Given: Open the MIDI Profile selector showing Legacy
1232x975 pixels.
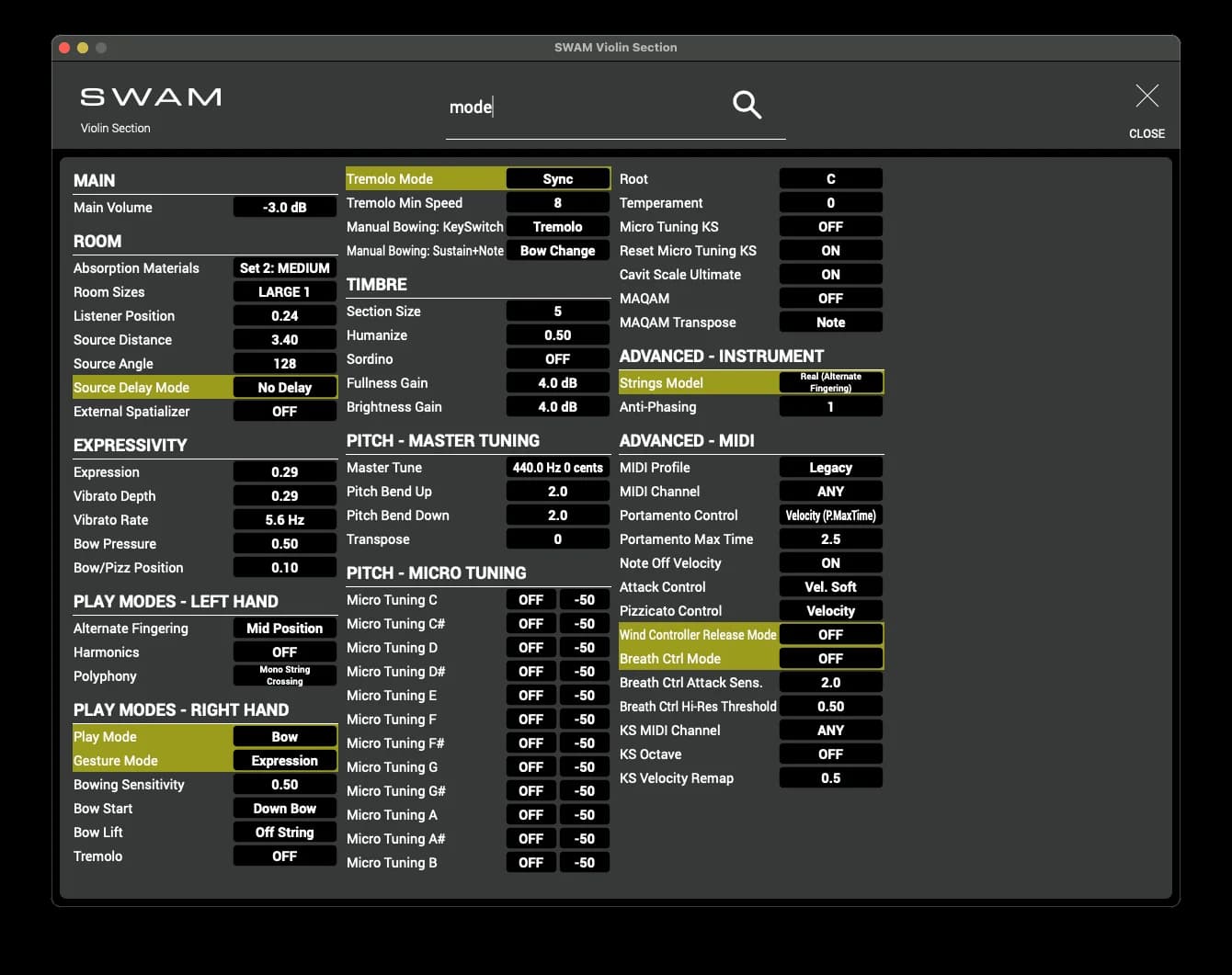Looking at the screenshot, I should click(x=830, y=467).
